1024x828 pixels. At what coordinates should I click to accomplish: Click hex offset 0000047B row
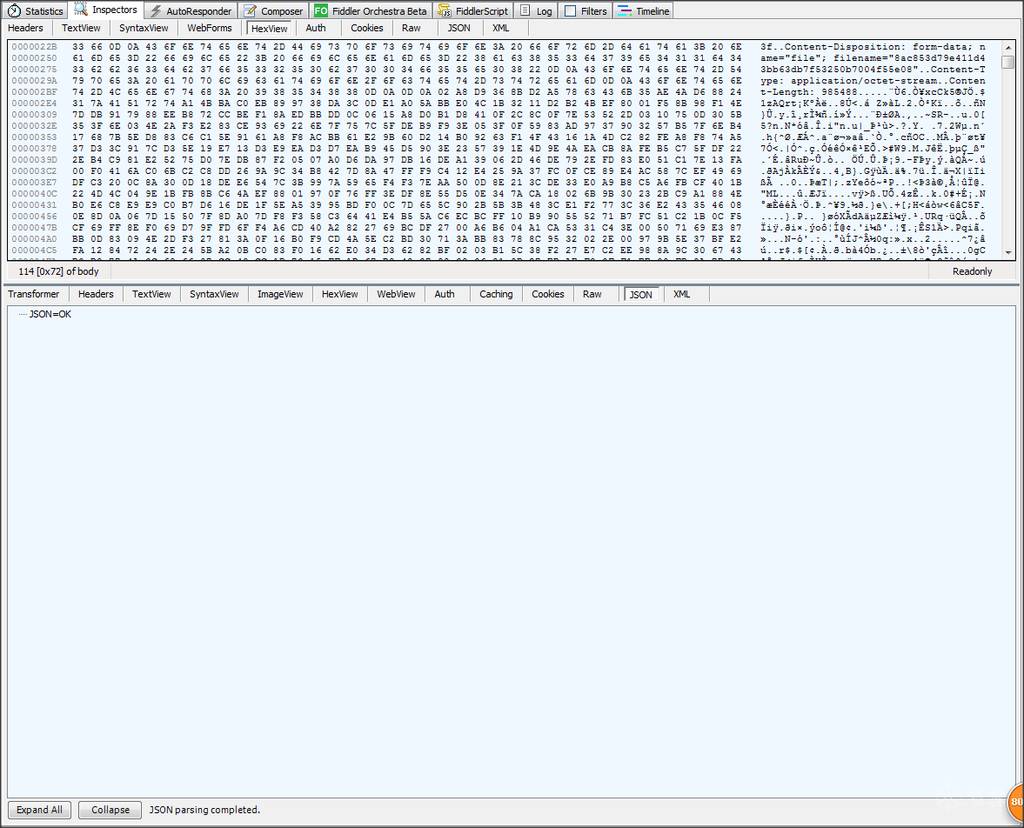pyautogui.click(x=34, y=227)
